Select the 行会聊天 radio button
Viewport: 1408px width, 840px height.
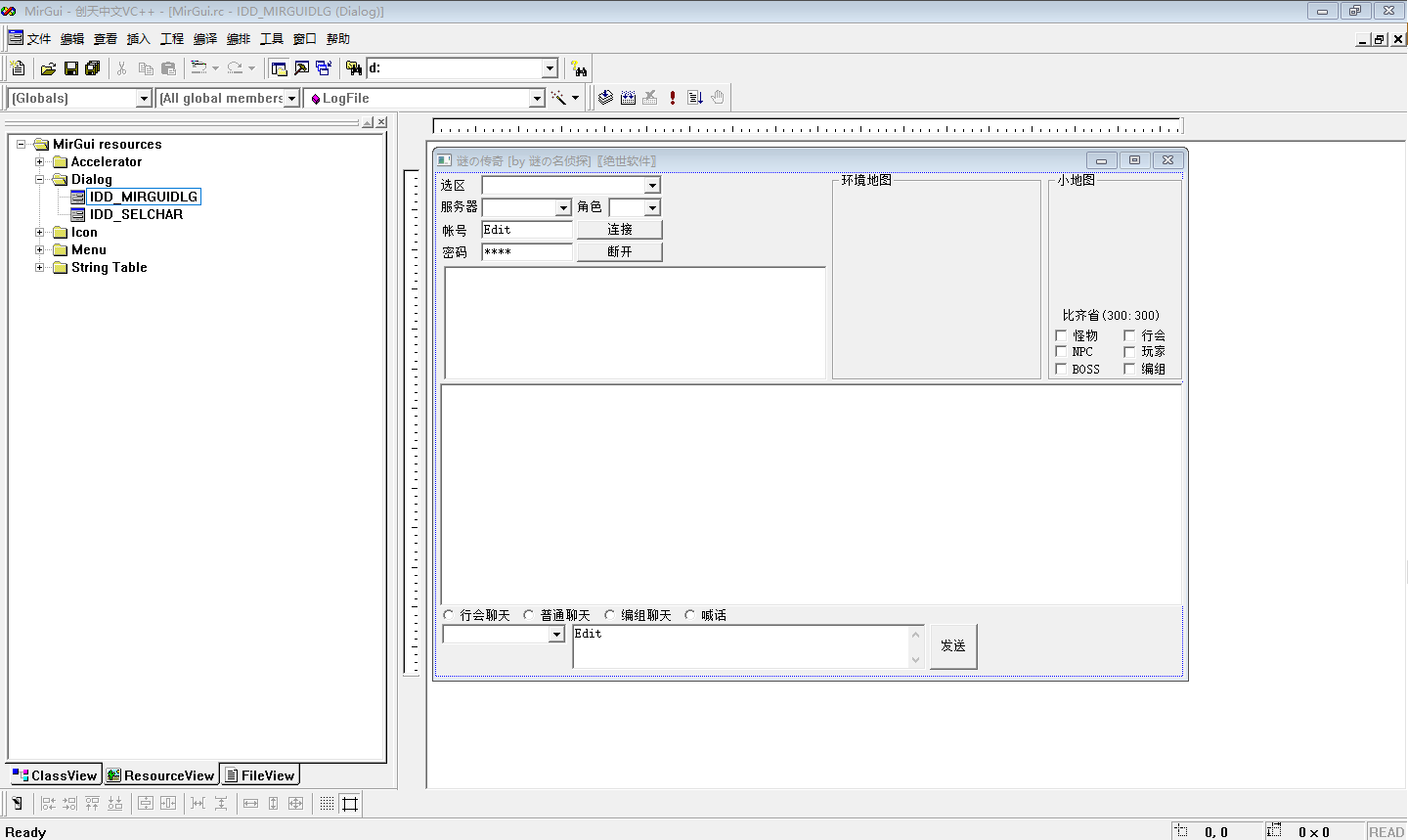(x=449, y=615)
